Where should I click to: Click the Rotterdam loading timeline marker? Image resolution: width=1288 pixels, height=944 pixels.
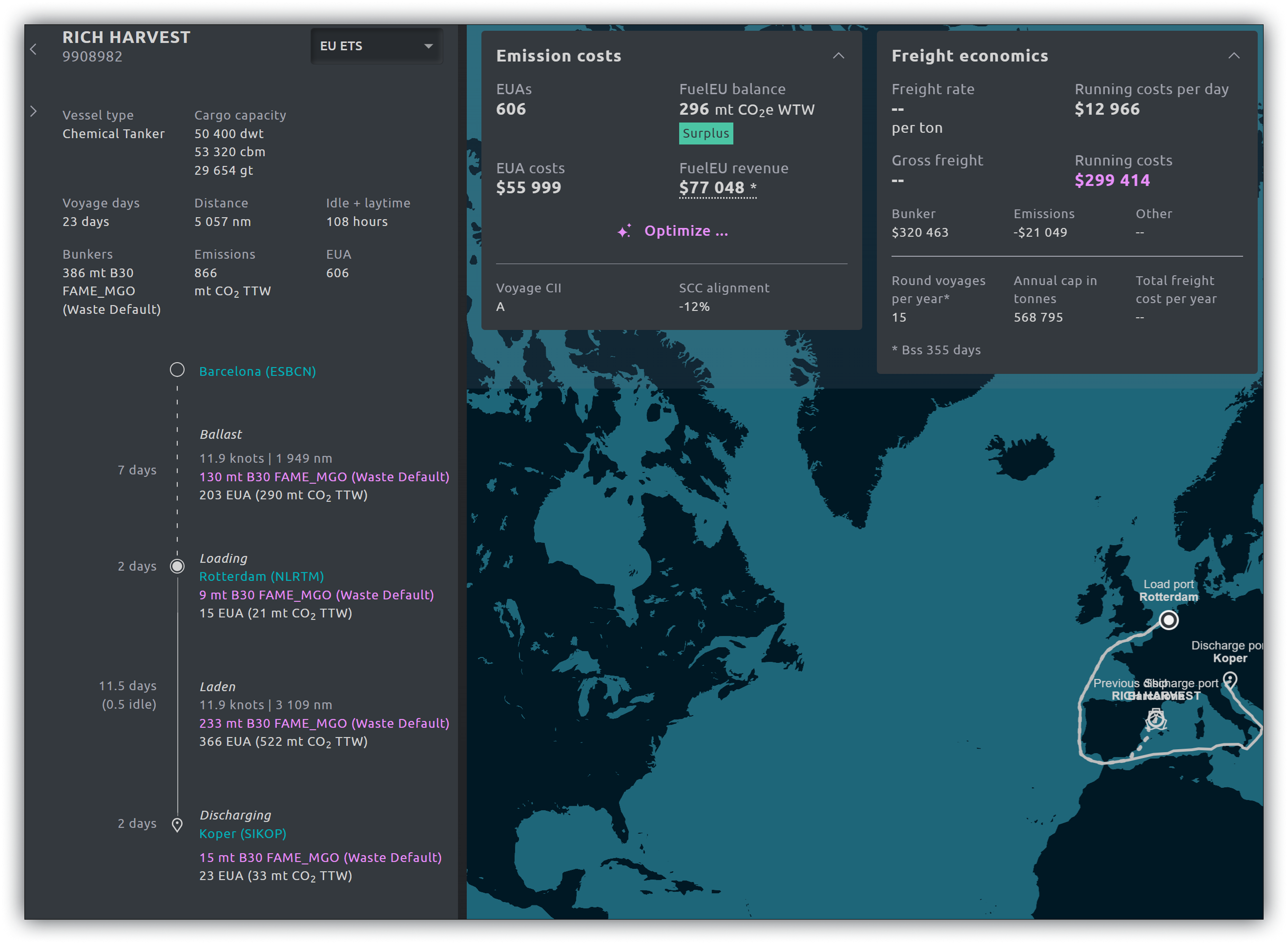(x=177, y=566)
